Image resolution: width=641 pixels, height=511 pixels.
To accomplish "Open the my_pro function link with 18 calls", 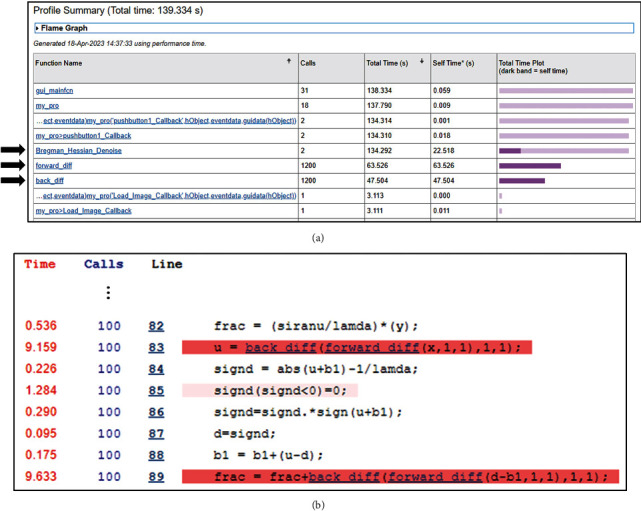I will (x=46, y=105).
